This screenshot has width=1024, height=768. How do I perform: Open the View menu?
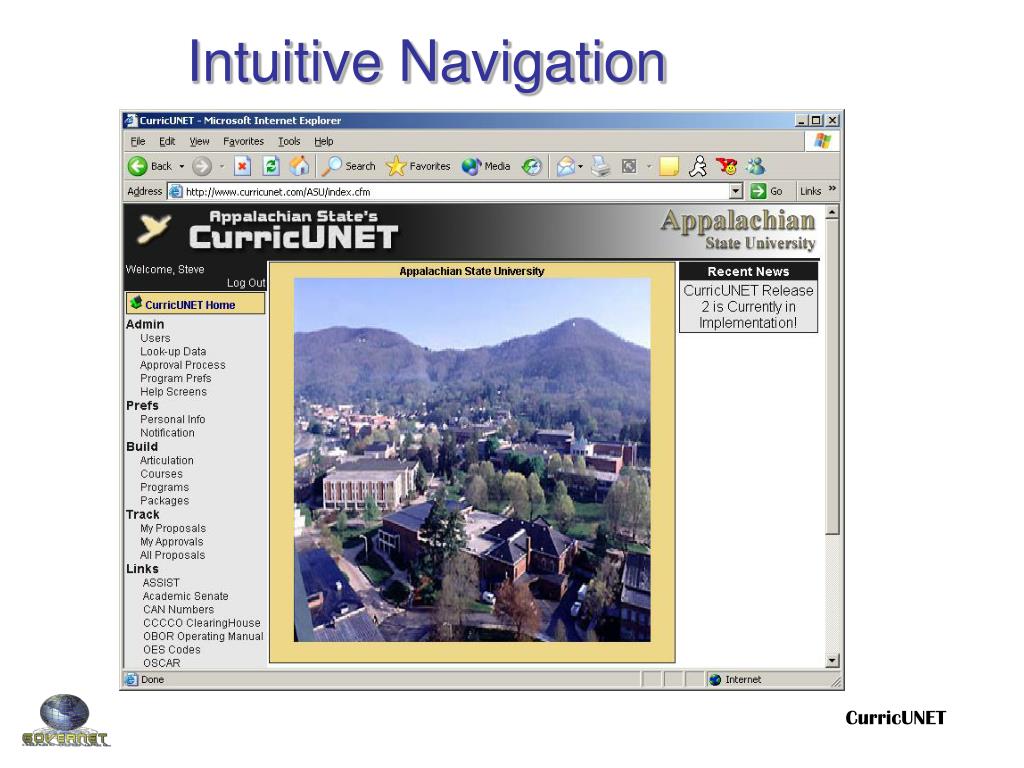199,141
